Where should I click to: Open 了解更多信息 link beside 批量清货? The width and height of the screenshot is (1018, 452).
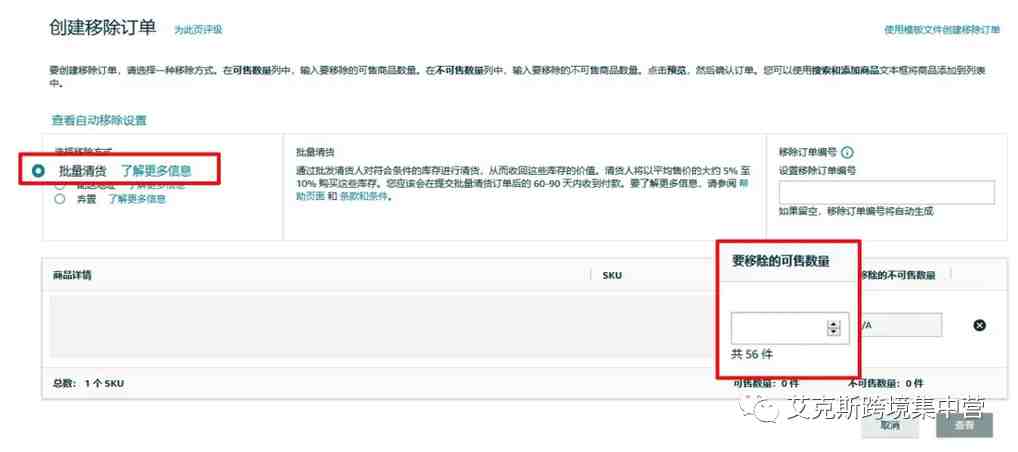pyautogui.click(x=156, y=171)
